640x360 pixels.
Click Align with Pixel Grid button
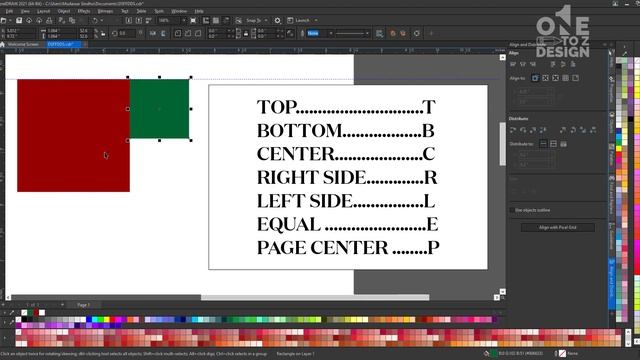point(558,227)
